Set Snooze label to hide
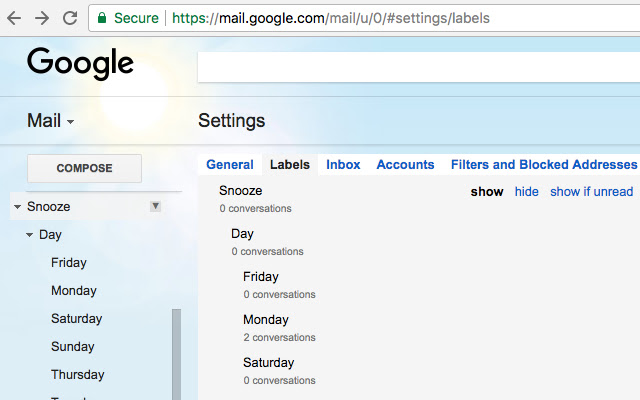Image resolution: width=640 pixels, height=400 pixels. (526, 191)
